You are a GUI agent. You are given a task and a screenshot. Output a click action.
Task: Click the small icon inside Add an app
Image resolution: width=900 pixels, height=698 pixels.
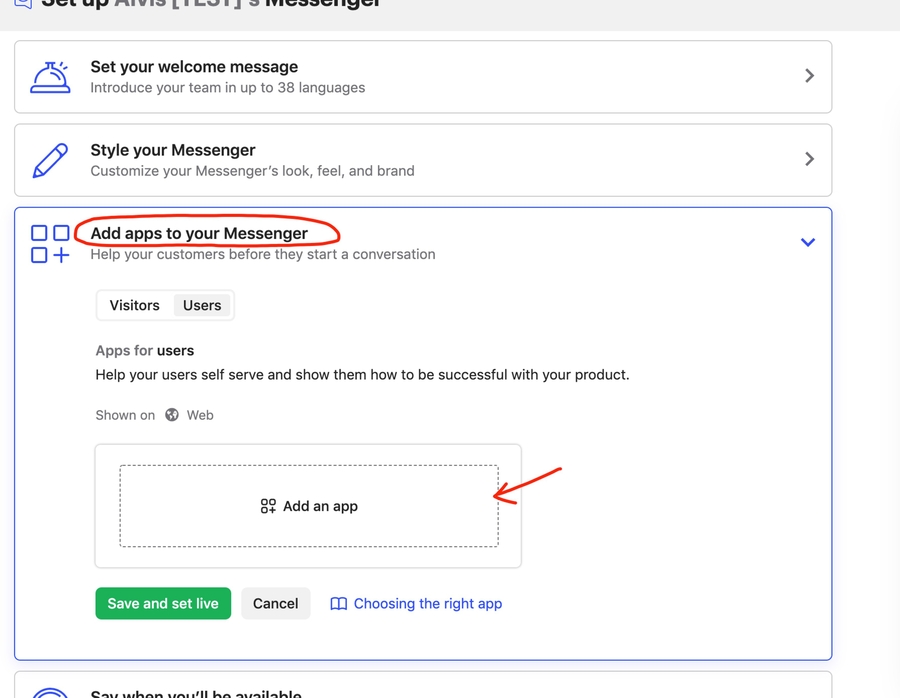268,507
